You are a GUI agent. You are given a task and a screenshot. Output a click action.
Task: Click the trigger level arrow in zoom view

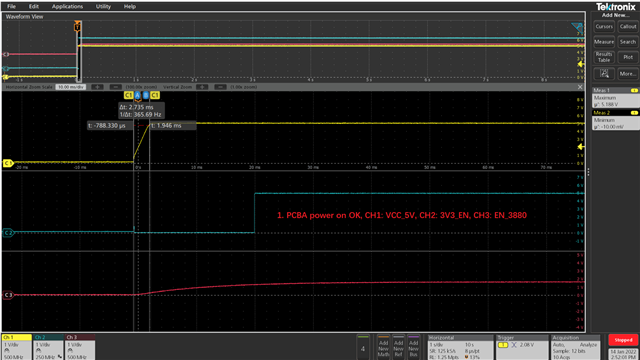(x=581, y=147)
